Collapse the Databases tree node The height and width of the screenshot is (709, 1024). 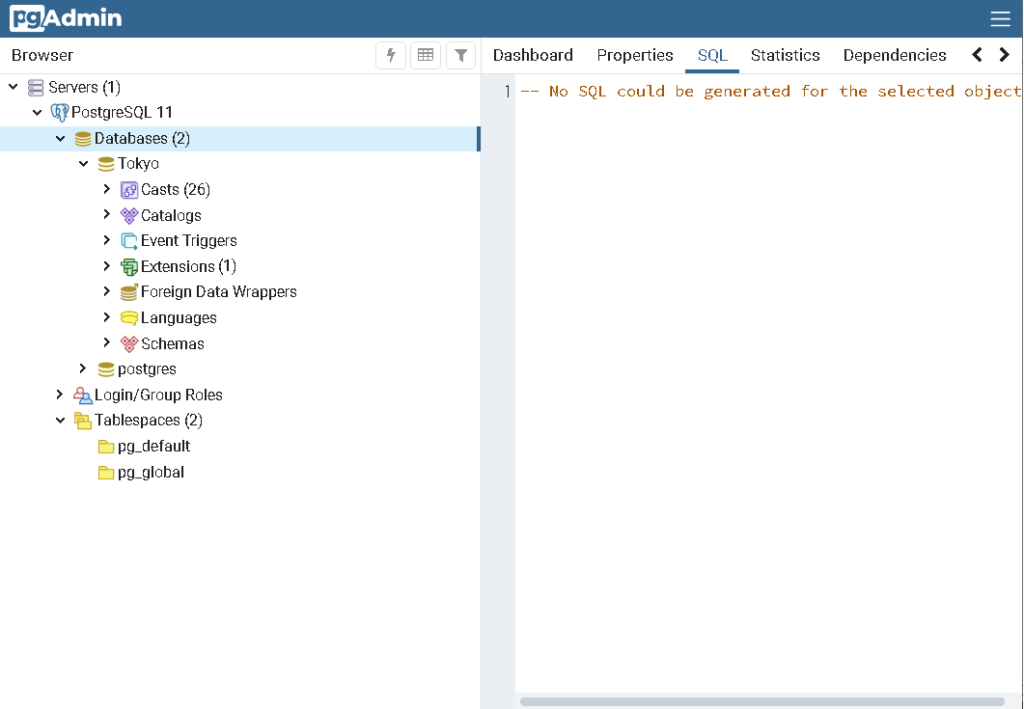pyautogui.click(x=61, y=138)
